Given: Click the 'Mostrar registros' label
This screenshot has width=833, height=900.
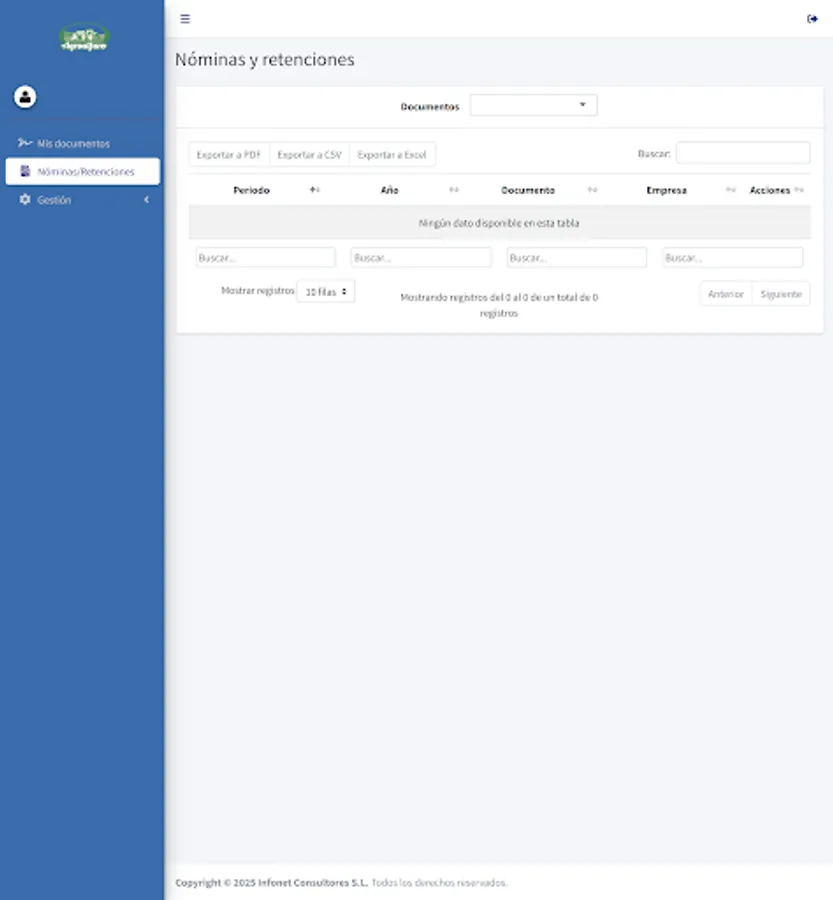Looking at the screenshot, I should [x=258, y=290].
